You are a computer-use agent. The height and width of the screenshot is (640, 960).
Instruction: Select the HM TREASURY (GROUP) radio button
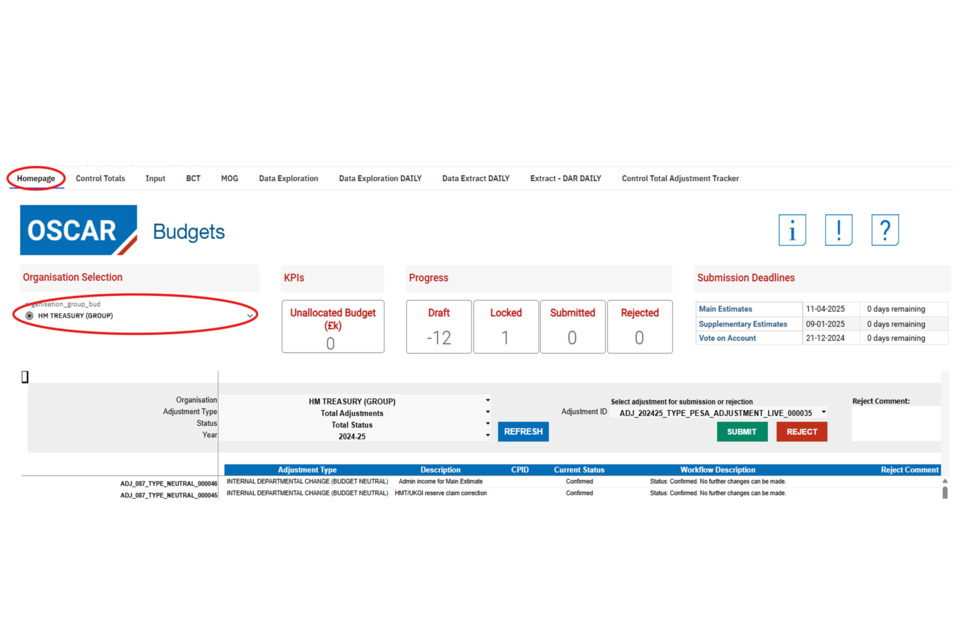(x=30, y=316)
